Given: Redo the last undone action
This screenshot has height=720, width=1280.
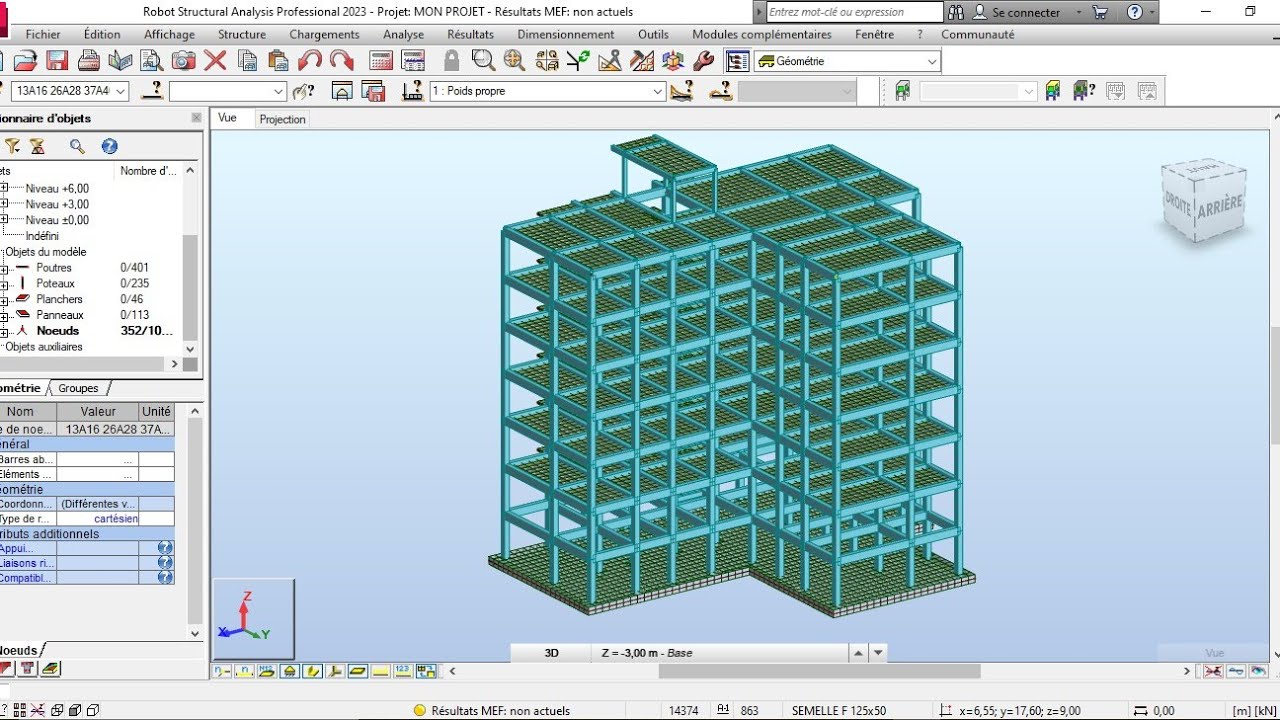Looking at the screenshot, I should (341, 60).
